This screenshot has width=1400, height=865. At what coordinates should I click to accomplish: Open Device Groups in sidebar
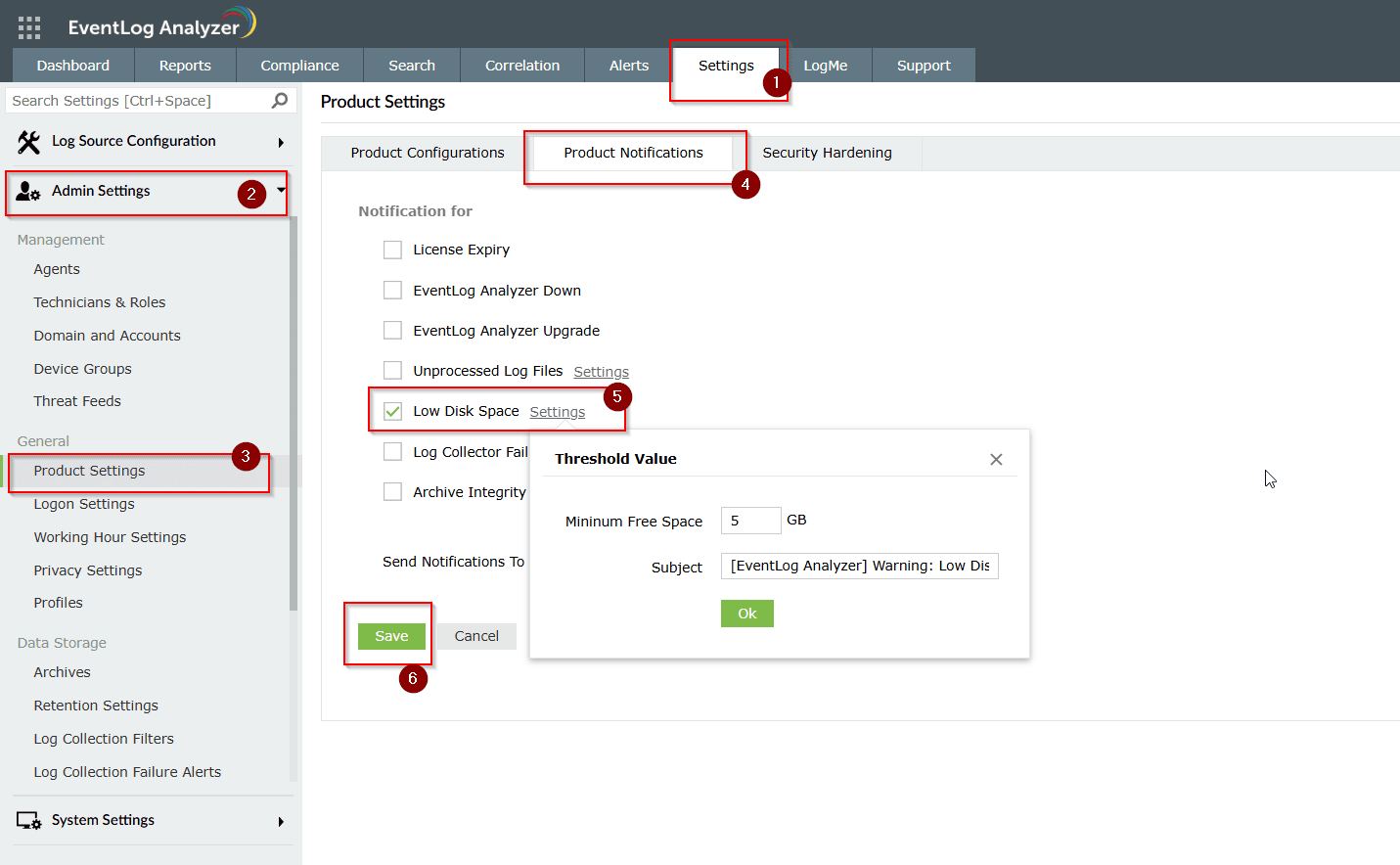click(x=83, y=369)
